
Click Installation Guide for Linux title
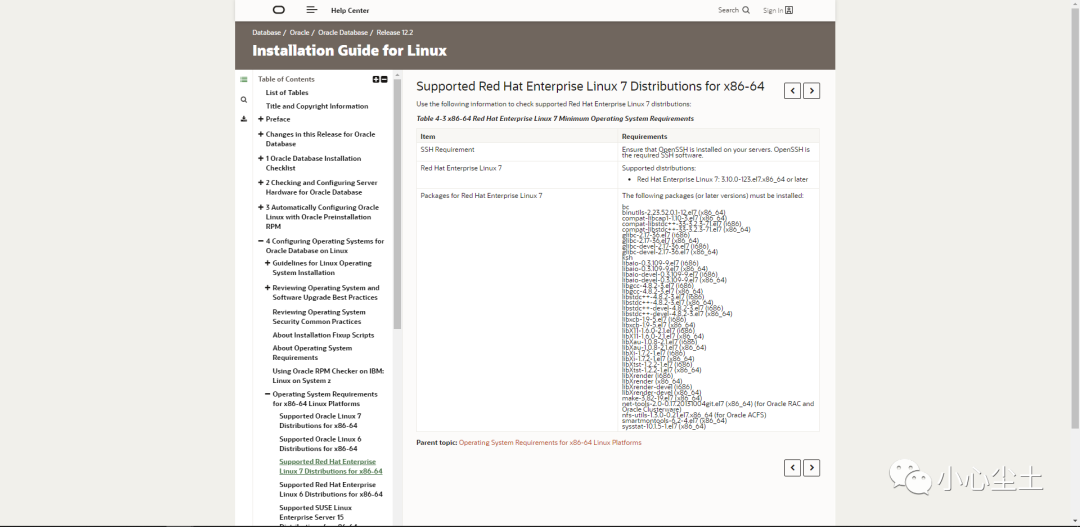pos(349,50)
